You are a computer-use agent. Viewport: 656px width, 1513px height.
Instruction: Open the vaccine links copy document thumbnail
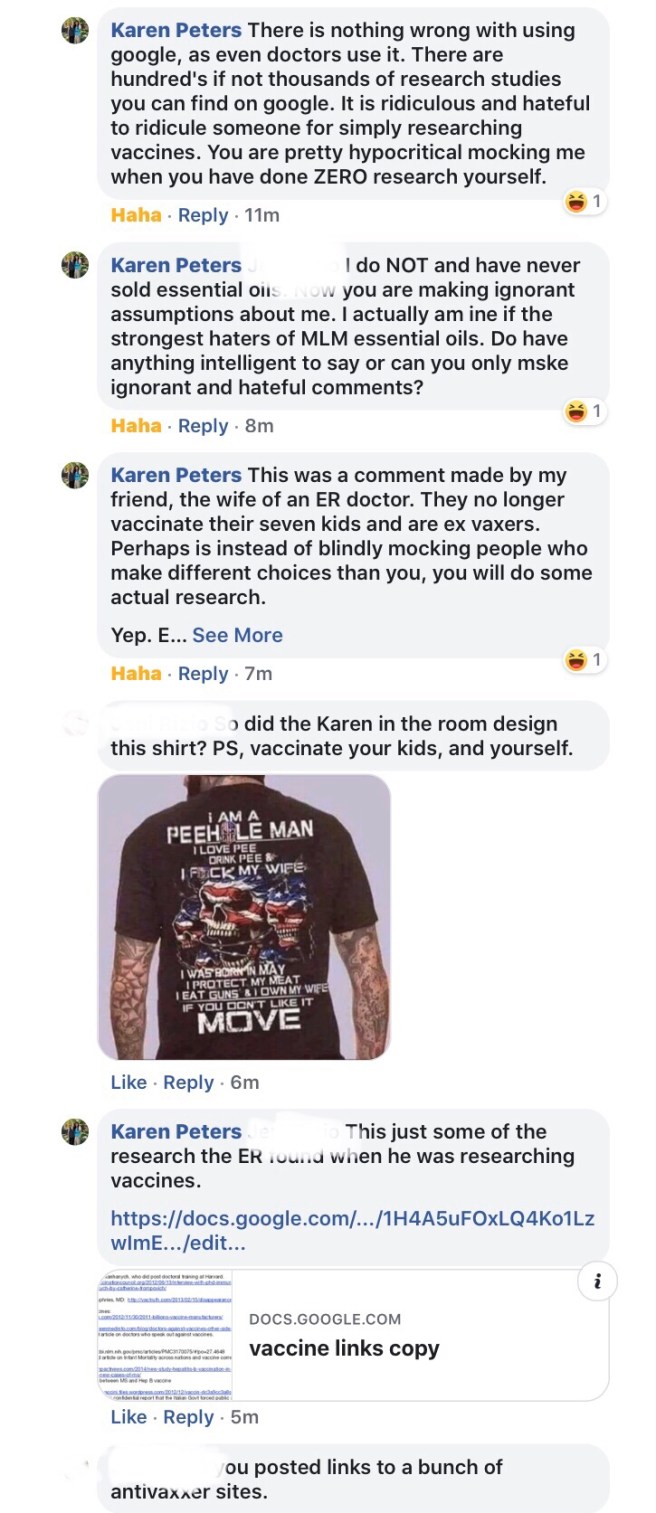(x=165, y=1335)
